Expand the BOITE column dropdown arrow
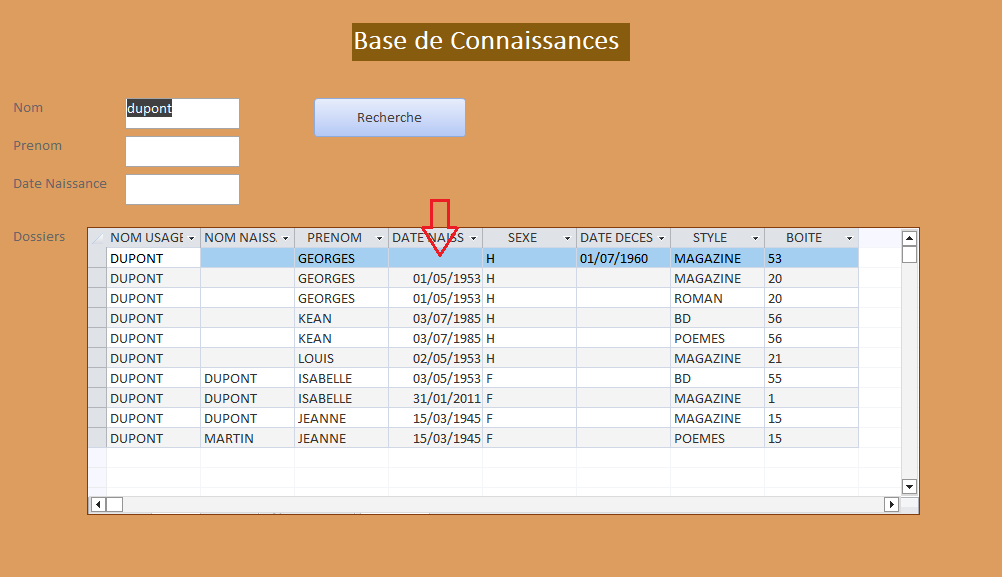Viewport: 1002px width, 577px height. (x=849, y=239)
